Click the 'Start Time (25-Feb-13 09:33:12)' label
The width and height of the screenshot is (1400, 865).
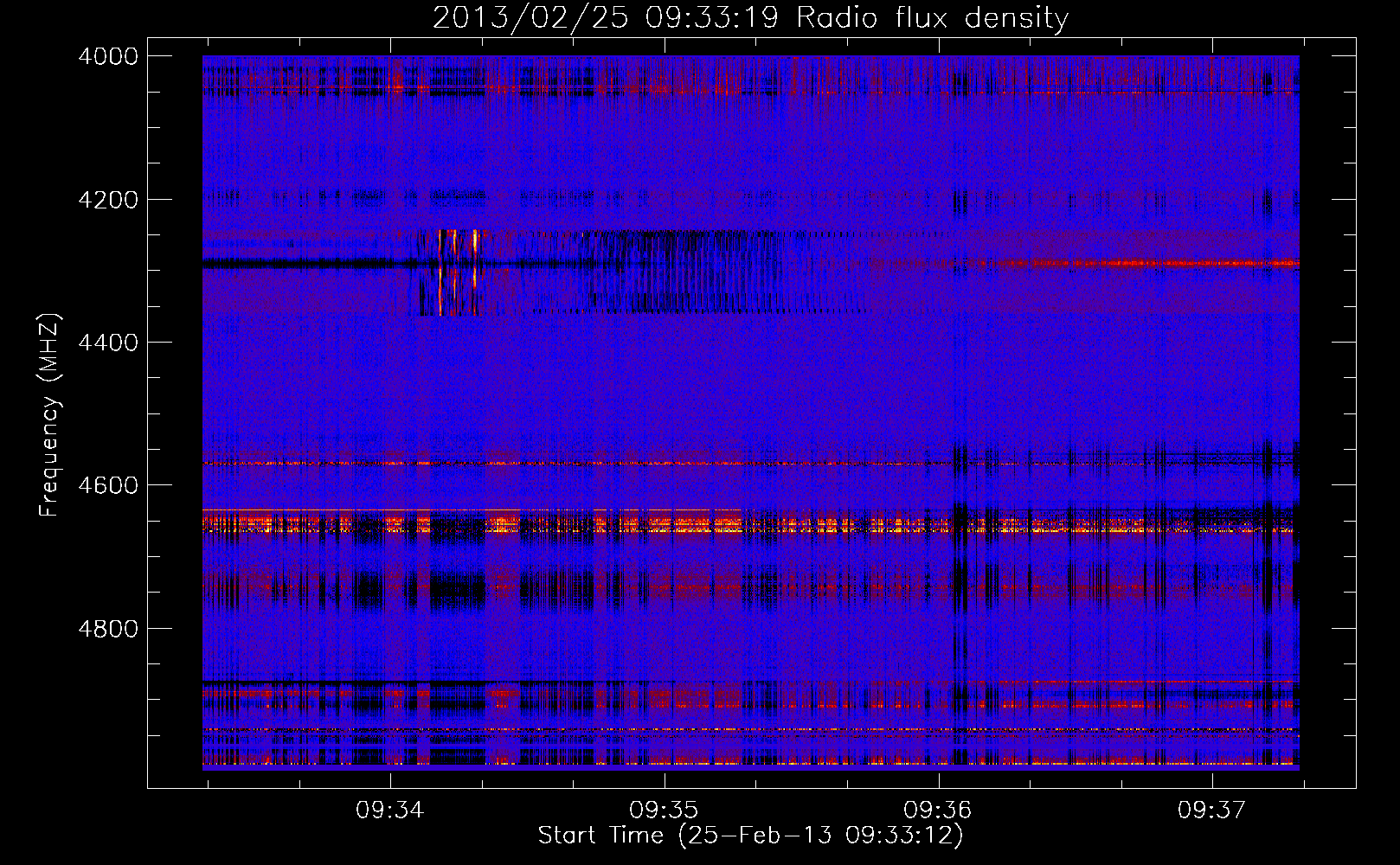click(750, 836)
